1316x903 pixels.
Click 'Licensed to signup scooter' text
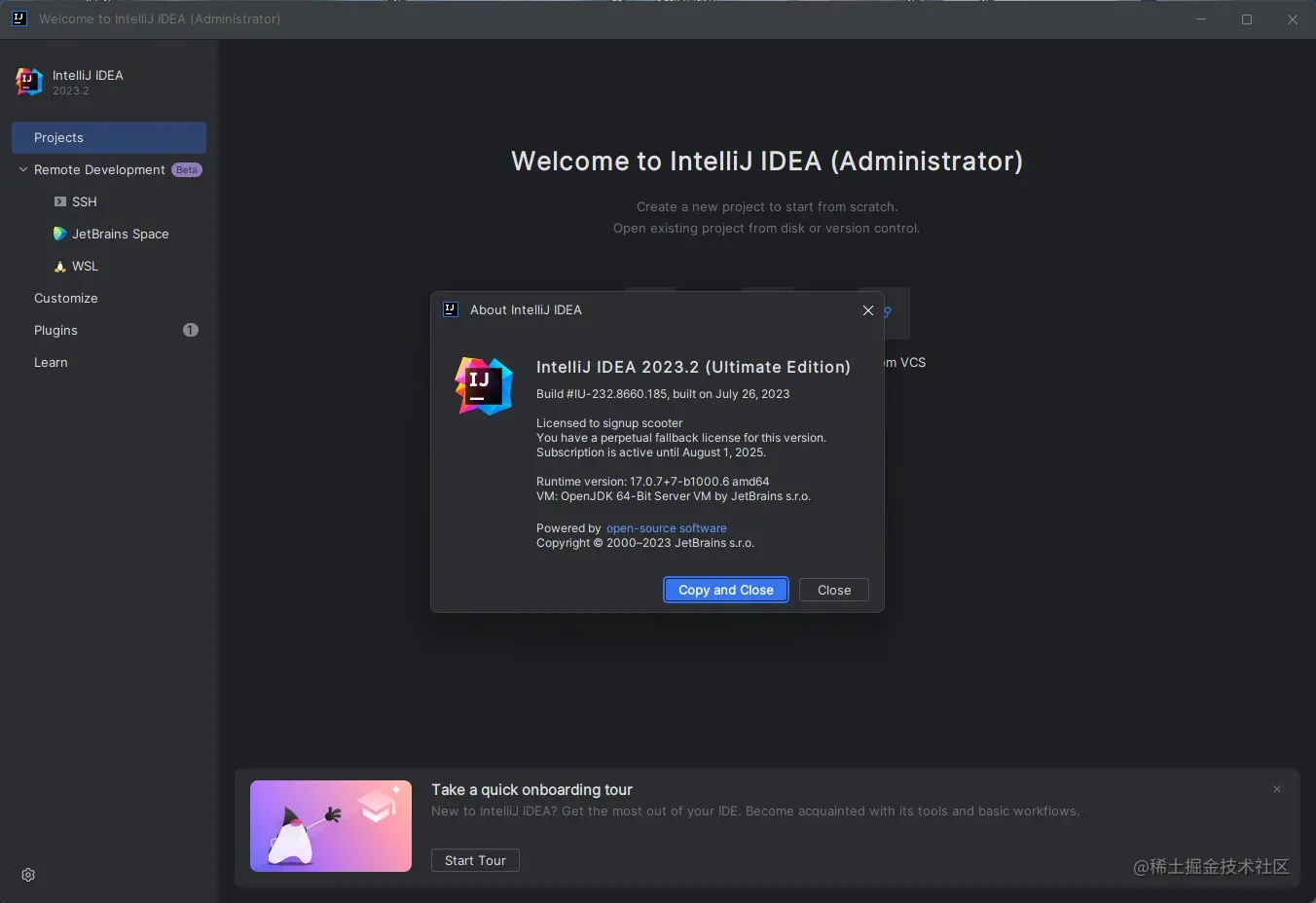tap(609, 423)
